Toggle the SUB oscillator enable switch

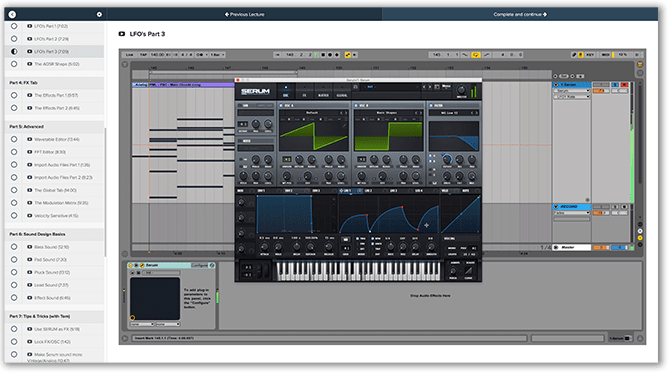coord(240,105)
